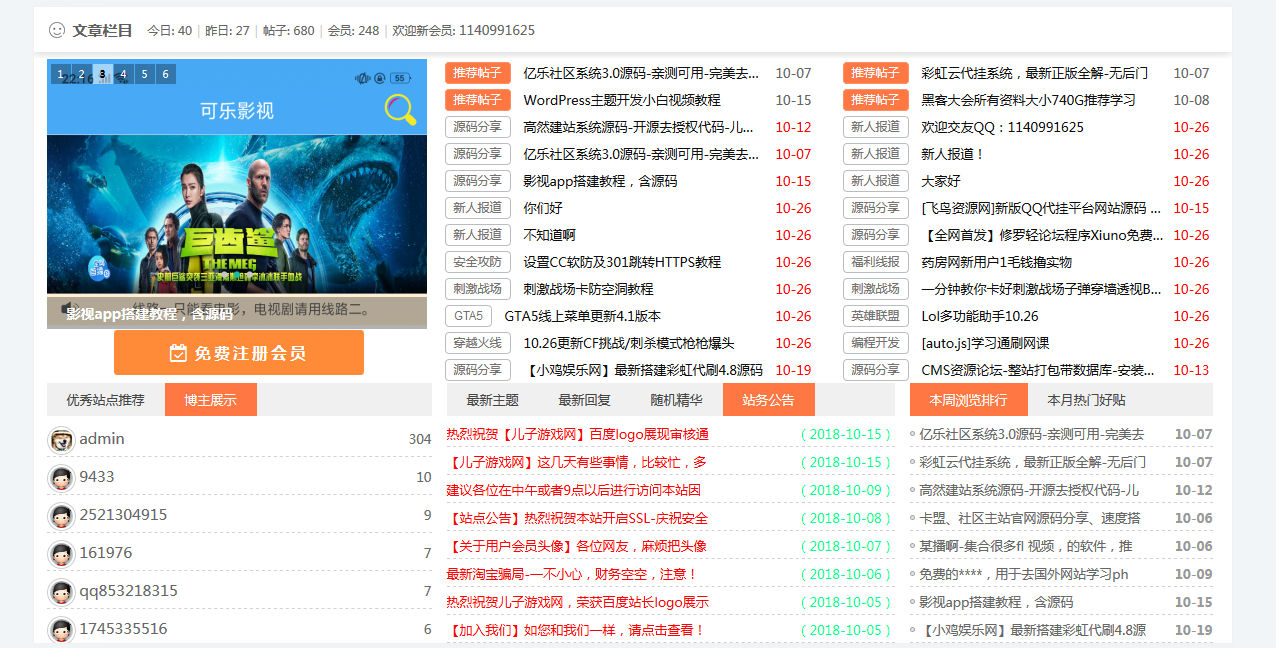Click new member name 1140991625 in header
1276x648 pixels.
coord(497,31)
